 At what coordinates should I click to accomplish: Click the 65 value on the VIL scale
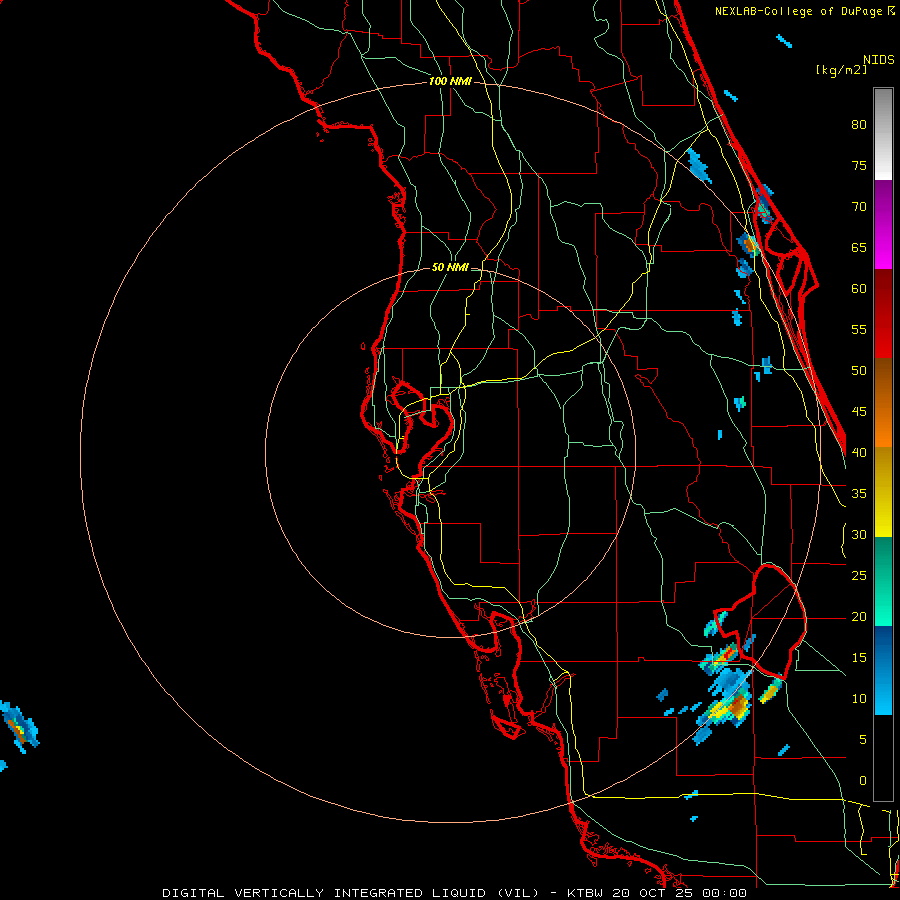[859, 248]
